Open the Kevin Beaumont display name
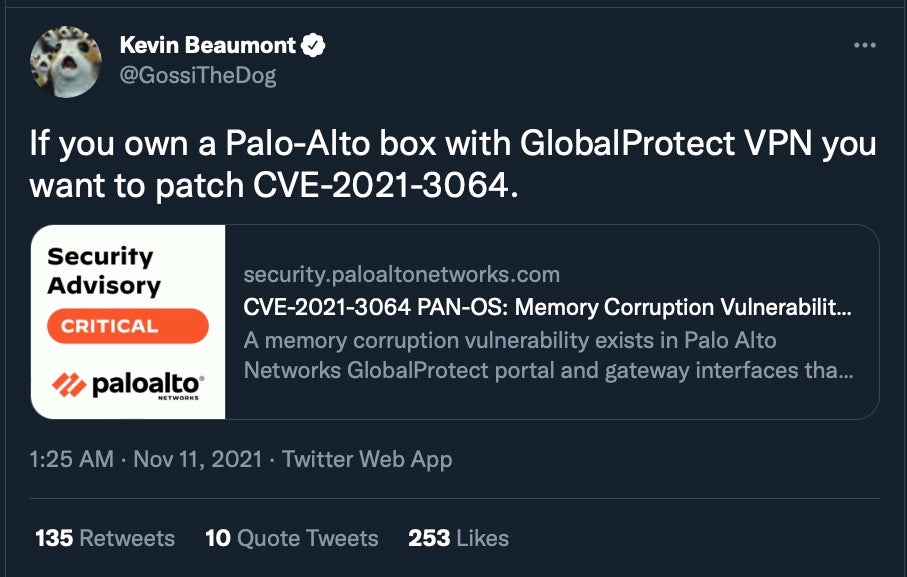The height and width of the screenshot is (577, 907). (x=208, y=45)
